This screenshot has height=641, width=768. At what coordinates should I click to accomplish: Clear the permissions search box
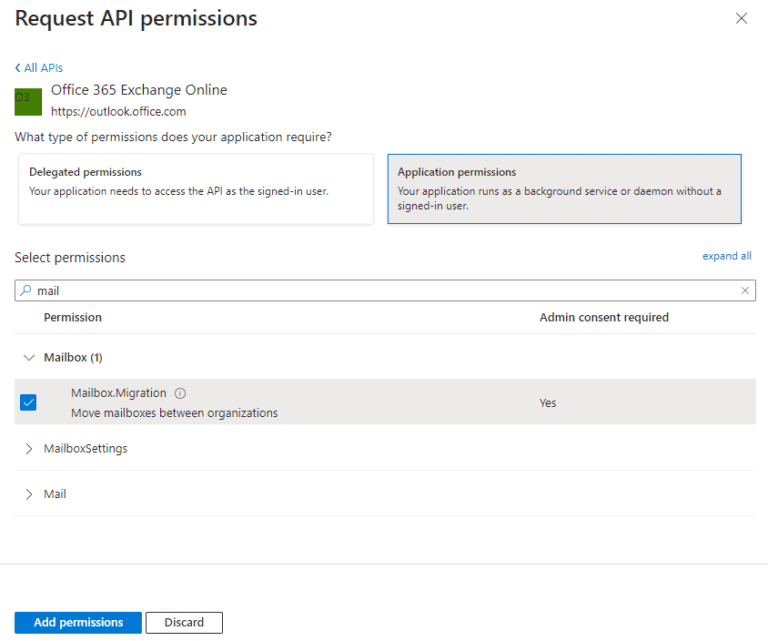[x=744, y=290]
